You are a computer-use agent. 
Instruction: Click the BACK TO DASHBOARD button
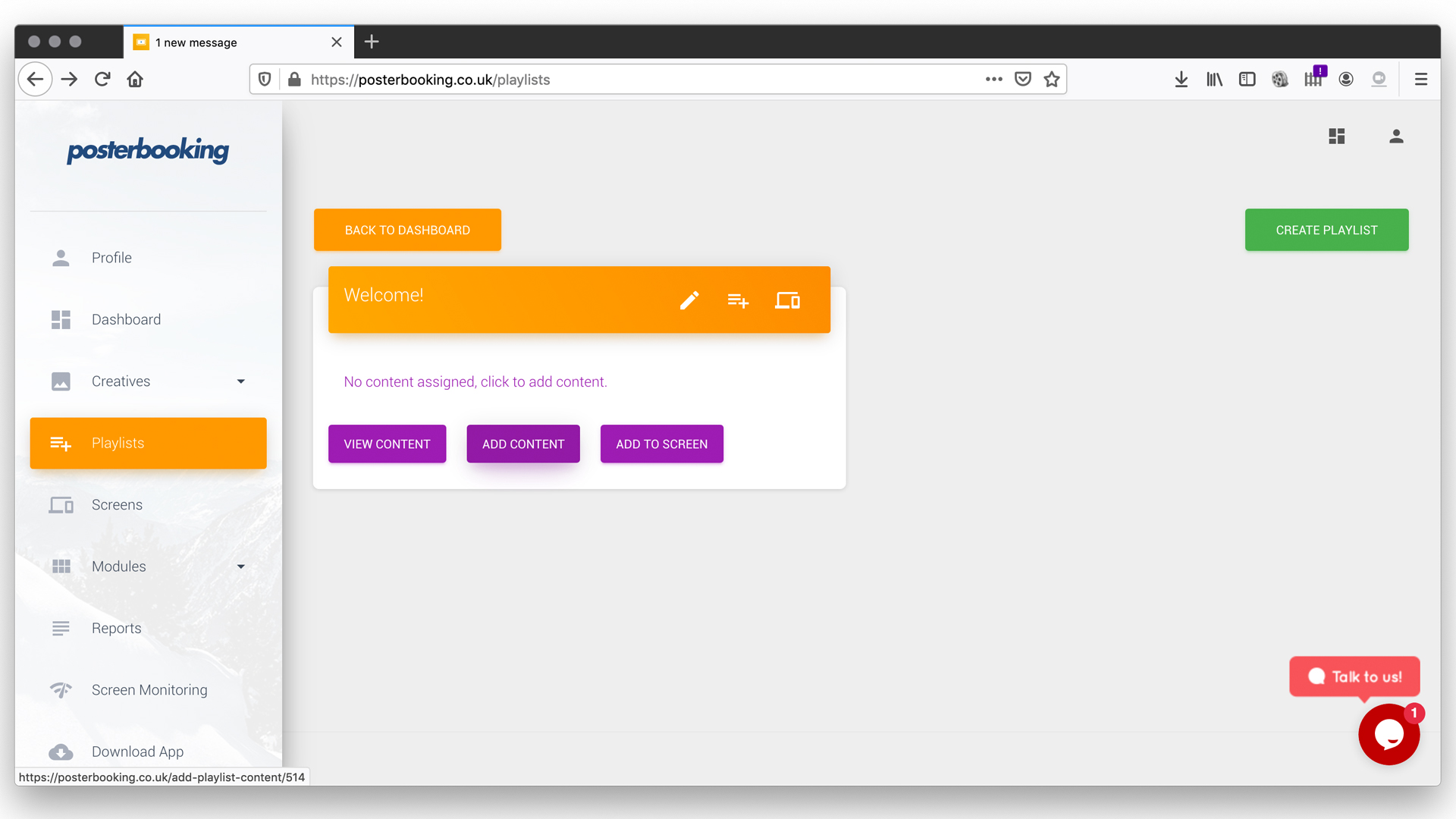point(407,230)
